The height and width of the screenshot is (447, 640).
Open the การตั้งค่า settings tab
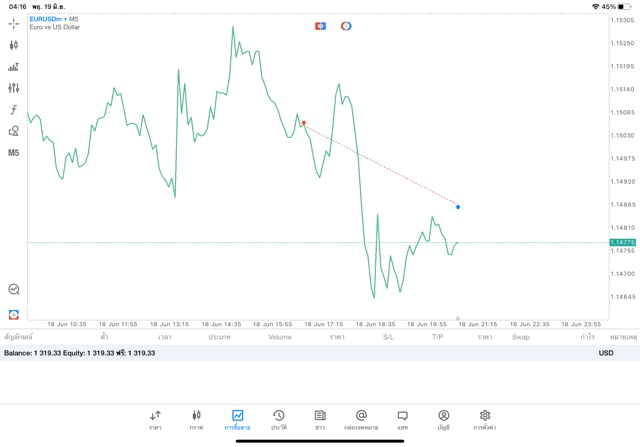[x=485, y=419]
